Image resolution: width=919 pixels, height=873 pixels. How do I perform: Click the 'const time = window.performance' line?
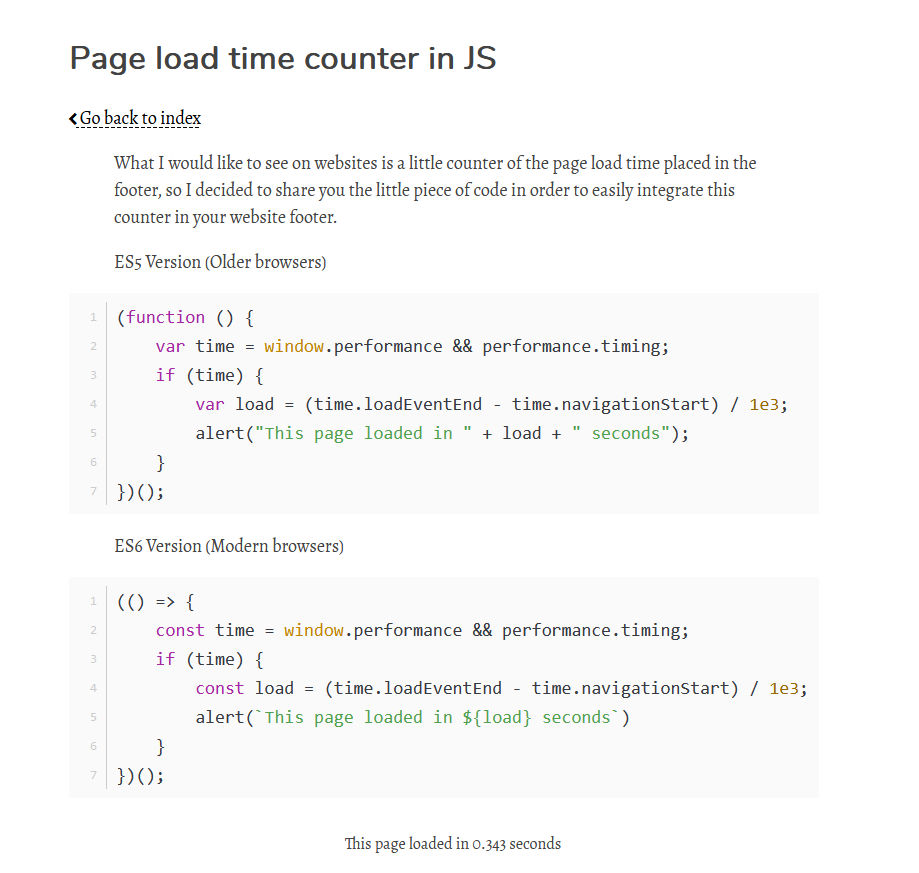422,630
